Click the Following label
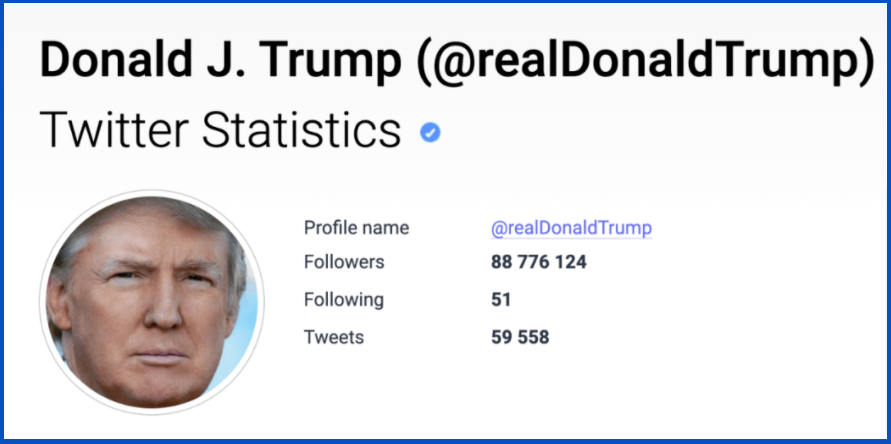 pos(343,300)
